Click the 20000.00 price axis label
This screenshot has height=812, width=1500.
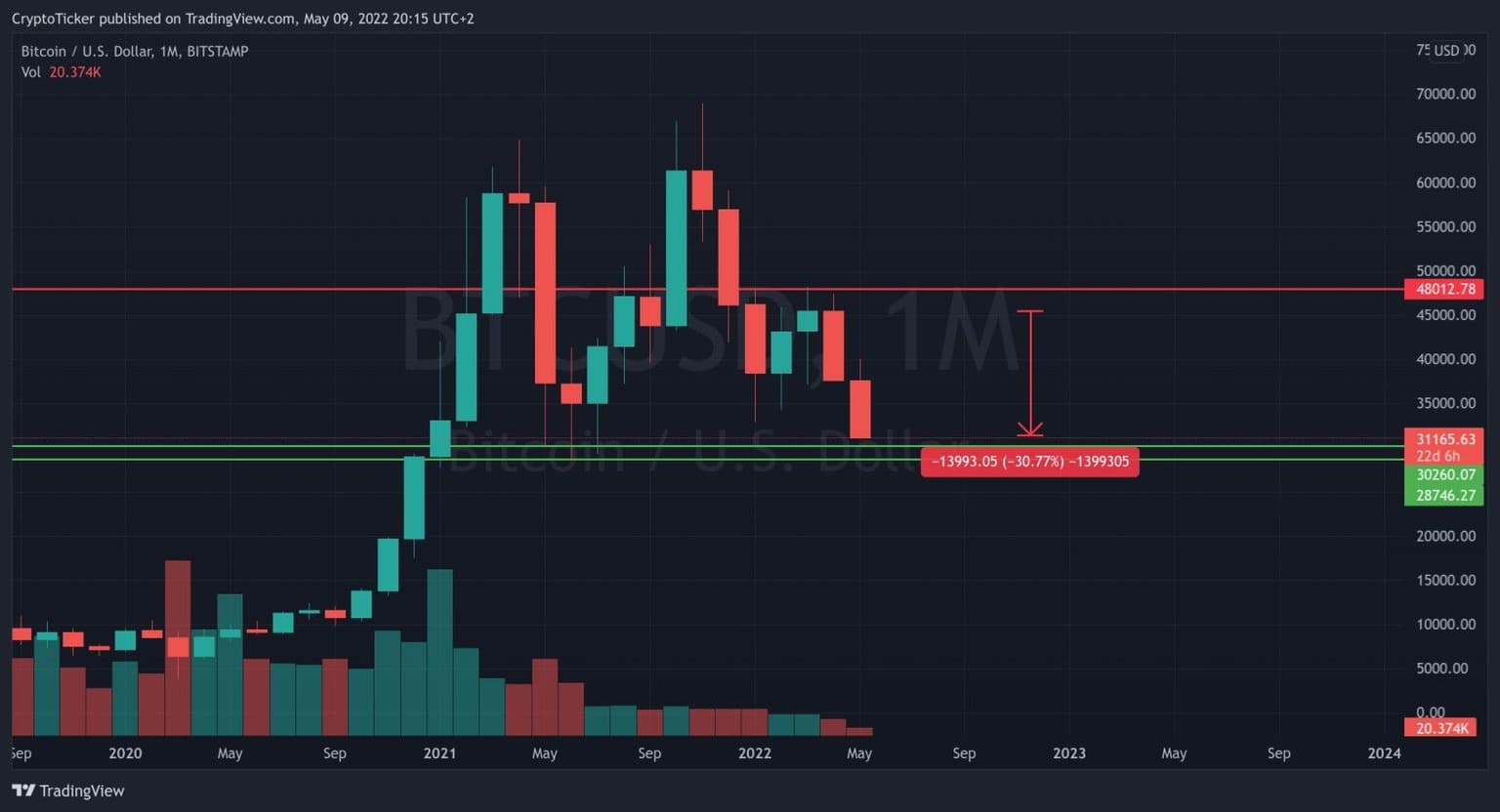pos(1445,536)
